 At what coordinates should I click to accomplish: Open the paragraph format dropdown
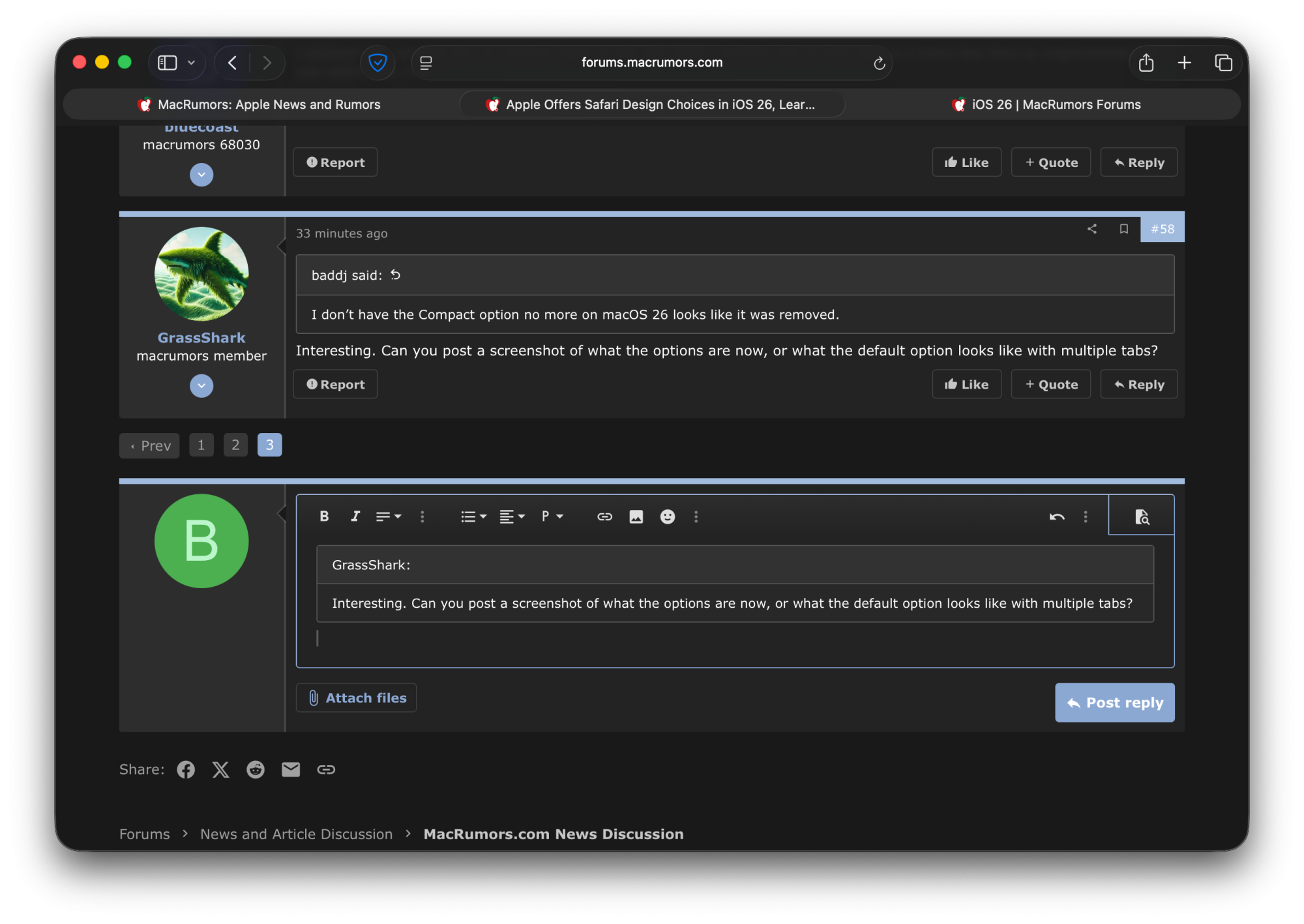tap(552, 516)
